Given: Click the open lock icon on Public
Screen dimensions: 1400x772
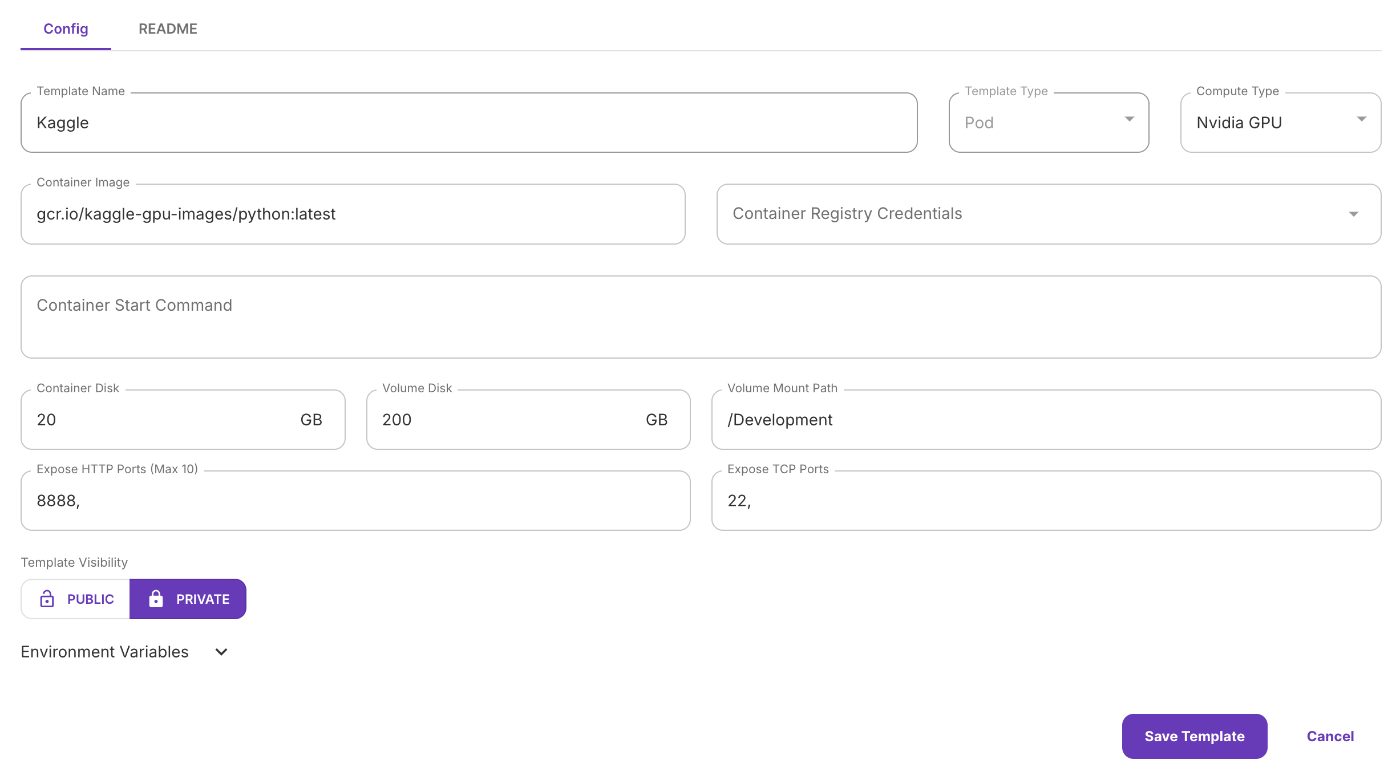Looking at the screenshot, I should (46, 599).
